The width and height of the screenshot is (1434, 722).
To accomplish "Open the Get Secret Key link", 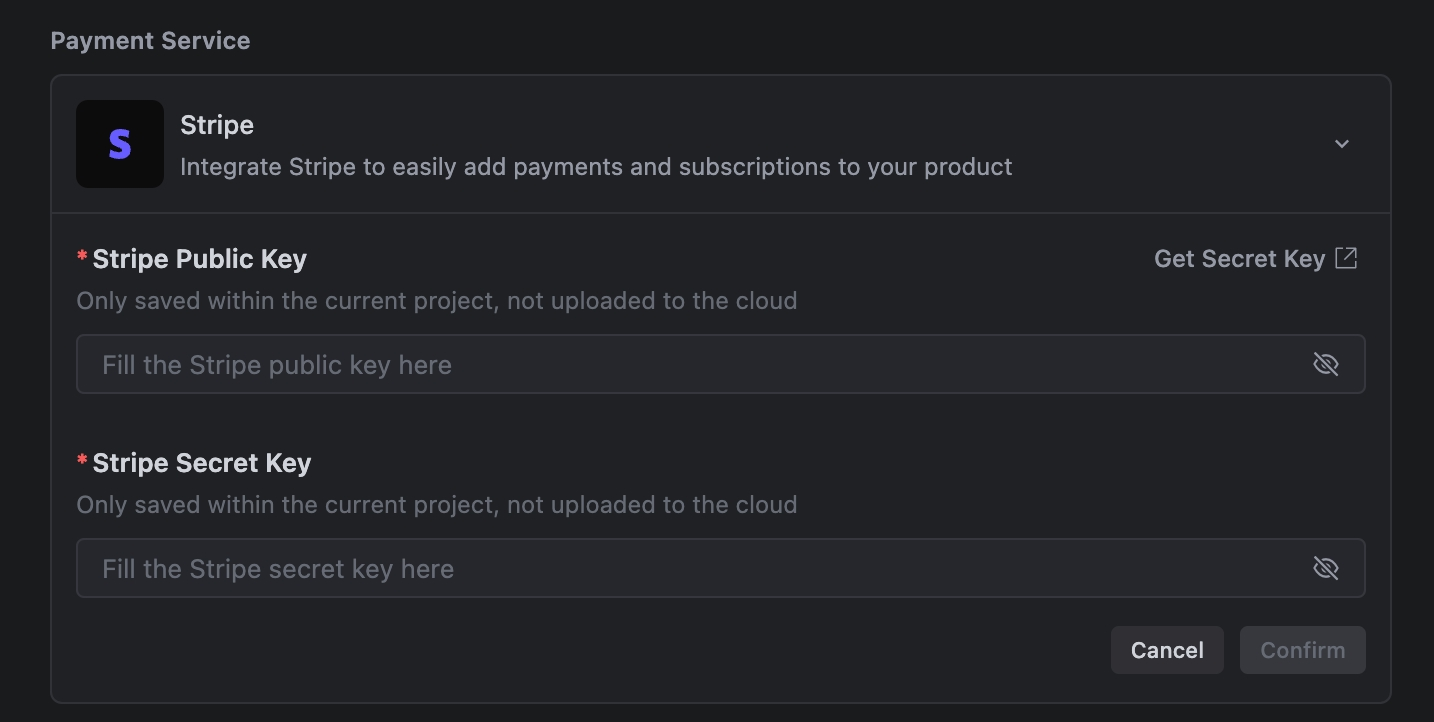I will point(1240,257).
